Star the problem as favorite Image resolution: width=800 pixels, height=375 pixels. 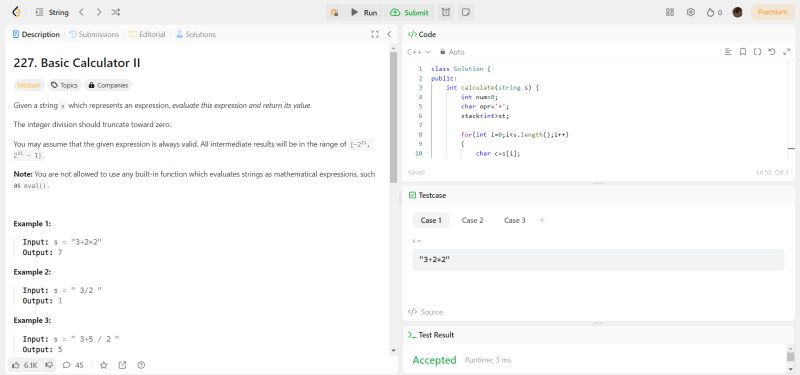point(104,365)
